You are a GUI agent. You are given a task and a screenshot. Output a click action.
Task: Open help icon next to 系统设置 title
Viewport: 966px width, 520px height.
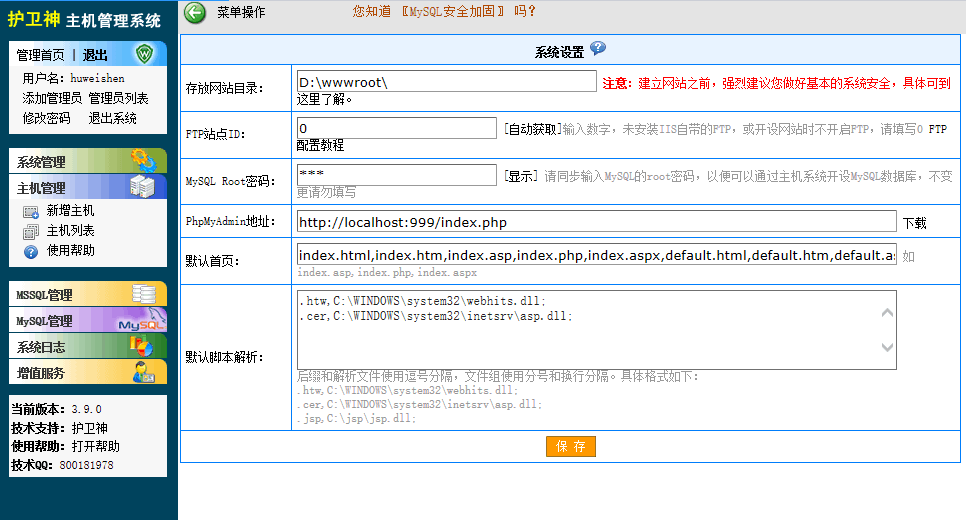pyautogui.click(x=598, y=49)
